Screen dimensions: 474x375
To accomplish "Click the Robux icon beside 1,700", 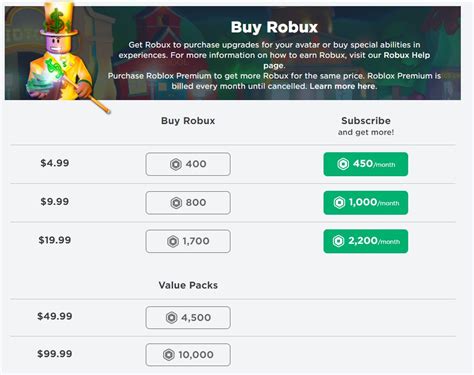I will coord(173,241).
